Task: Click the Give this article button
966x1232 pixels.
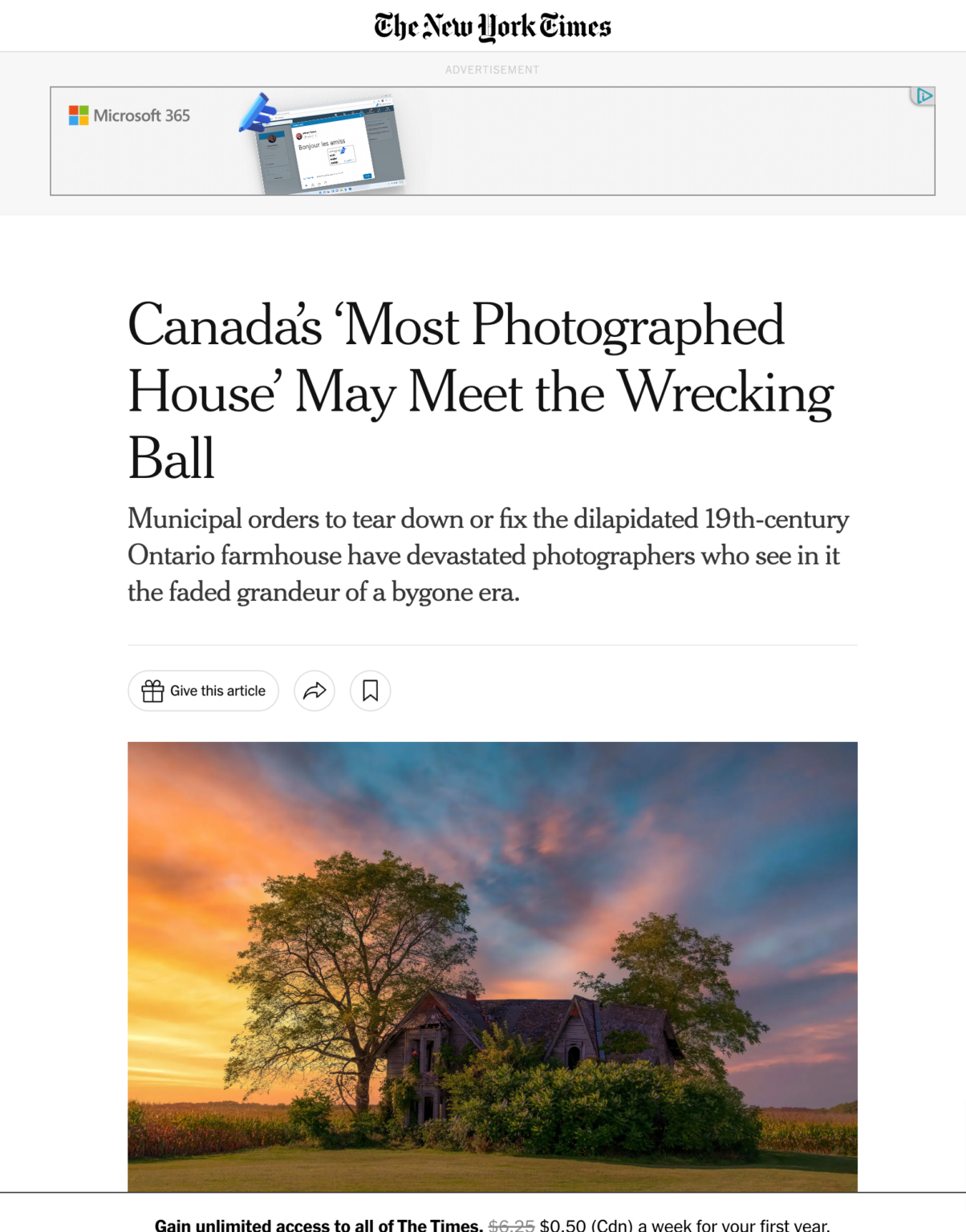Action: pyautogui.click(x=203, y=691)
